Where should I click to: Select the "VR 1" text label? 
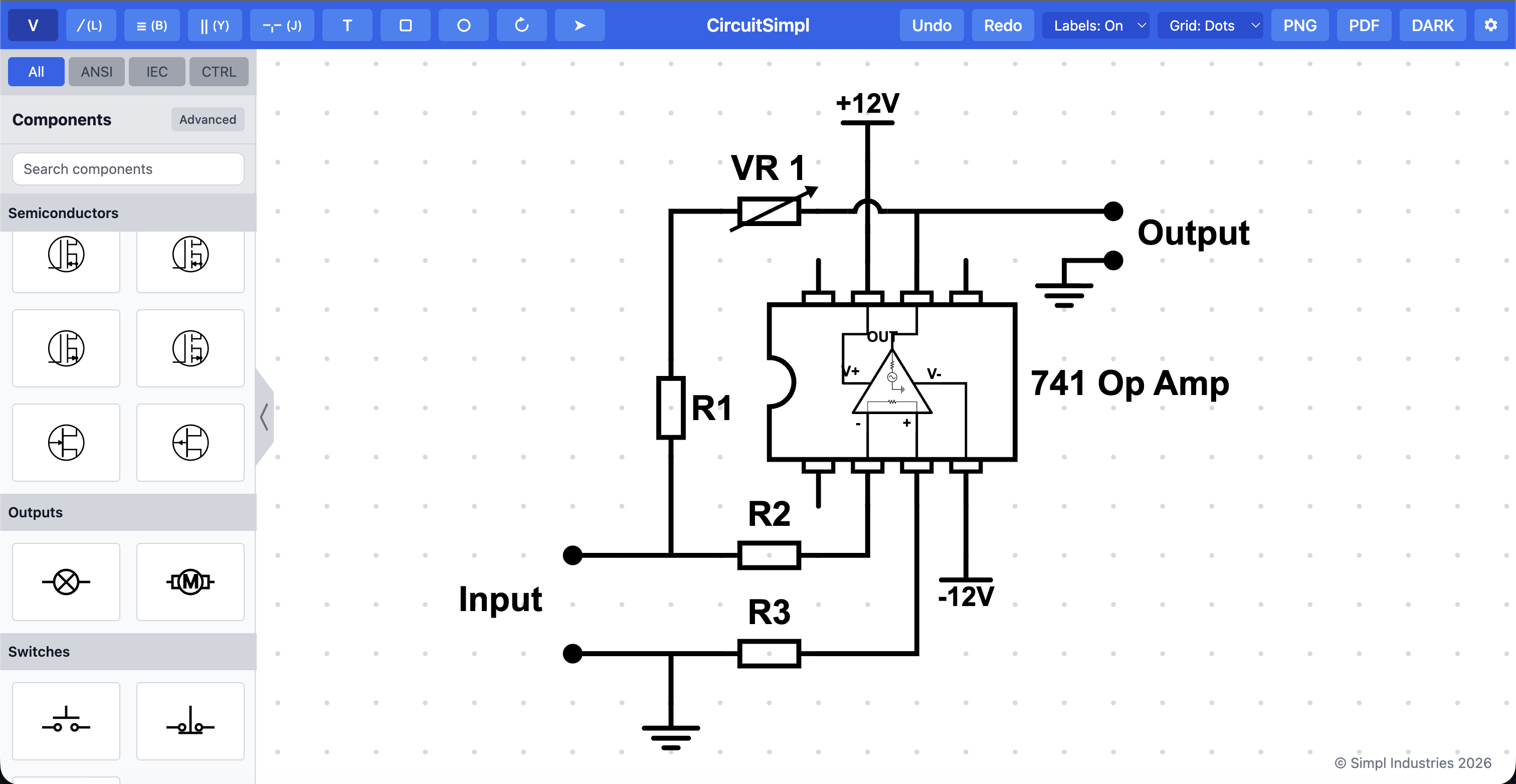click(x=768, y=168)
